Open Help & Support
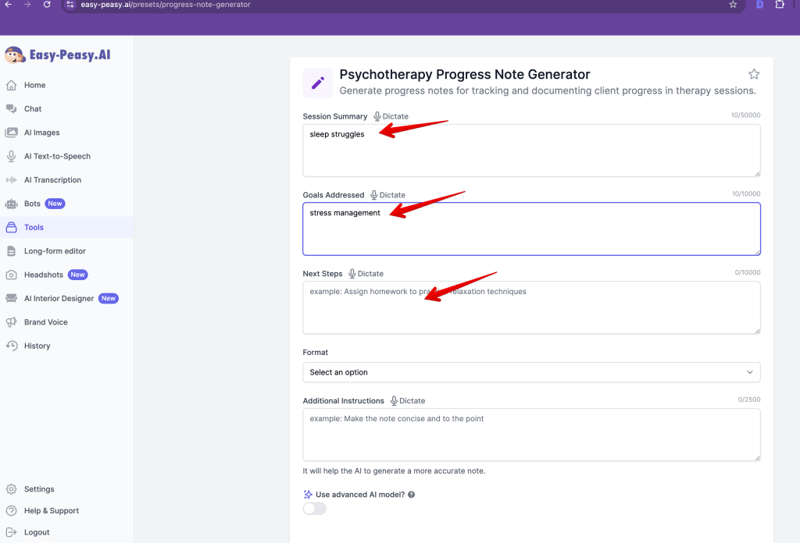 pos(51,511)
